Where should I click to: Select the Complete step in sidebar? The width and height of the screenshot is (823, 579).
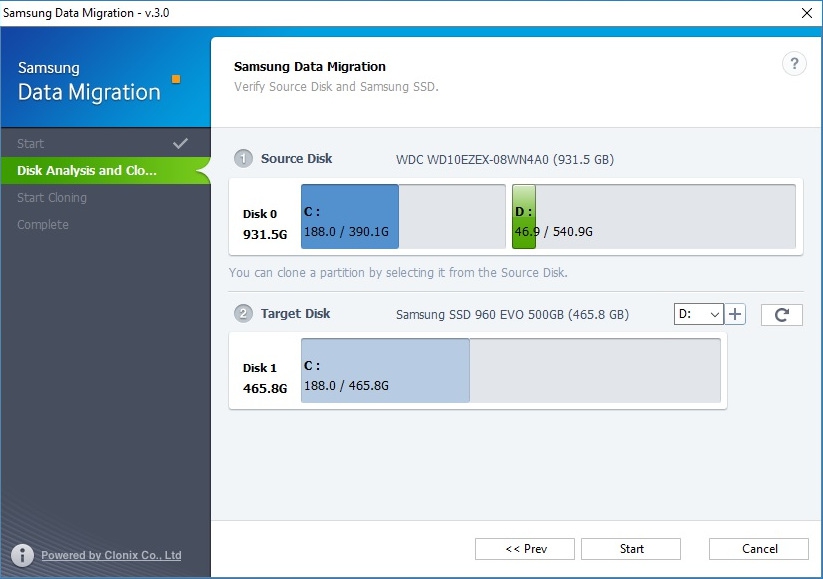105,225
